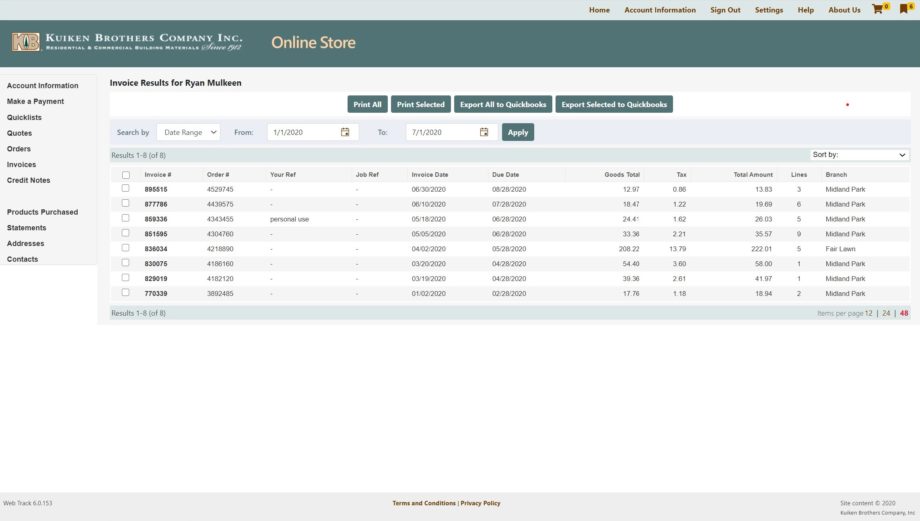The image size is (920, 521).
Task: Open Statements in the sidebar
Action: 26,228
